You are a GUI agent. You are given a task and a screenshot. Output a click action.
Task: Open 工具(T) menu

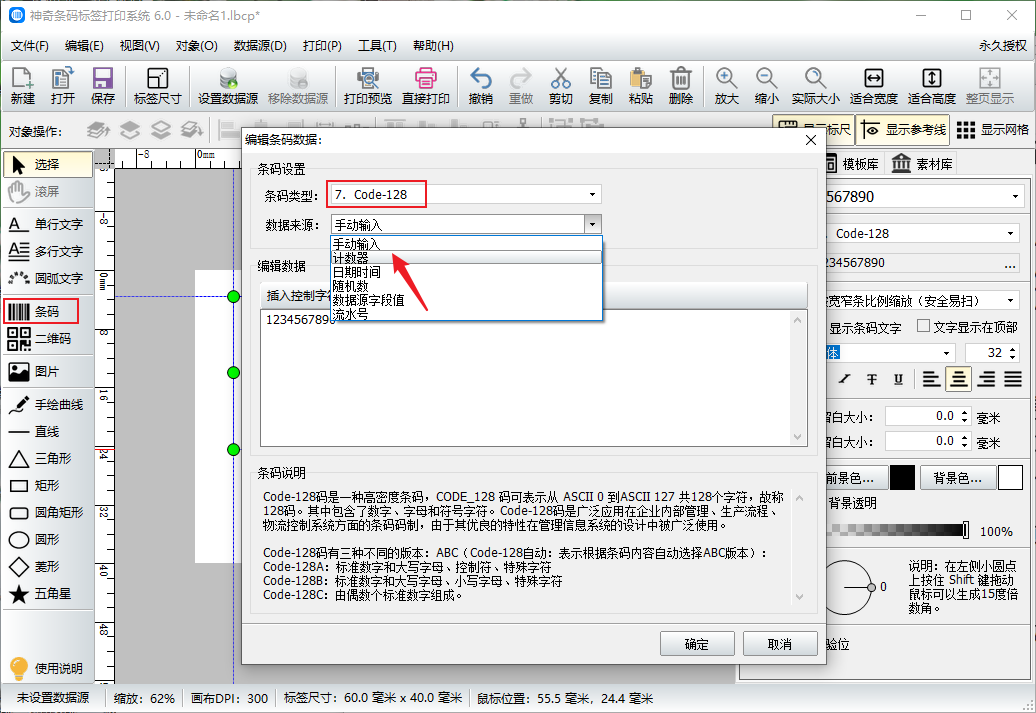coord(377,46)
